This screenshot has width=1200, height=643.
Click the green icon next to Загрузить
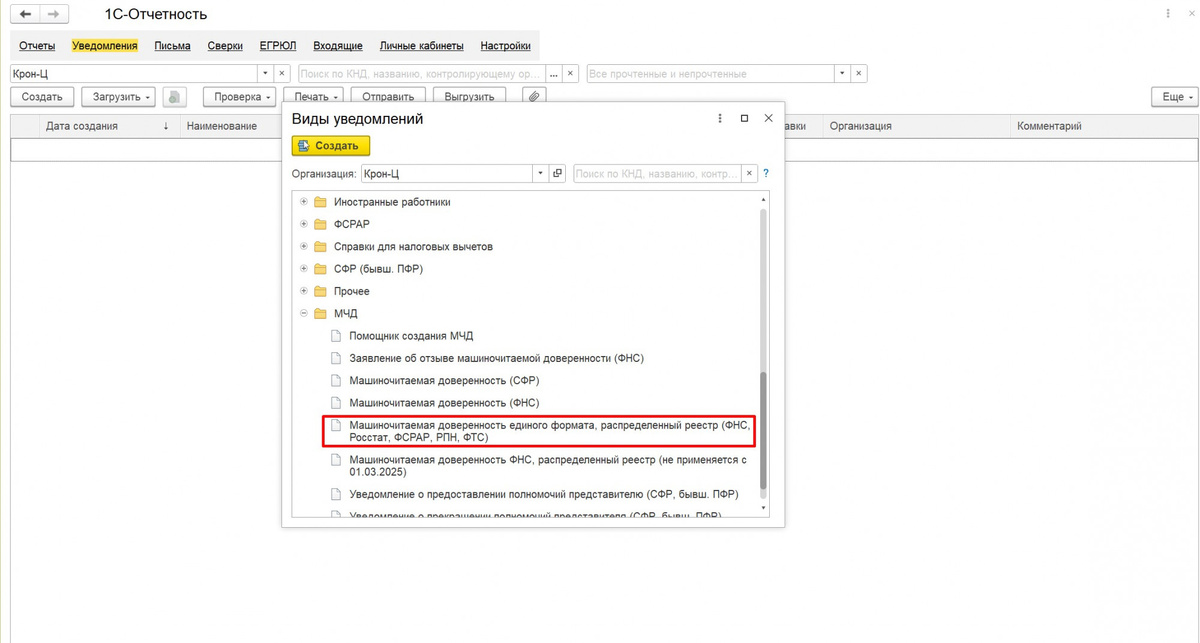point(175,97)
